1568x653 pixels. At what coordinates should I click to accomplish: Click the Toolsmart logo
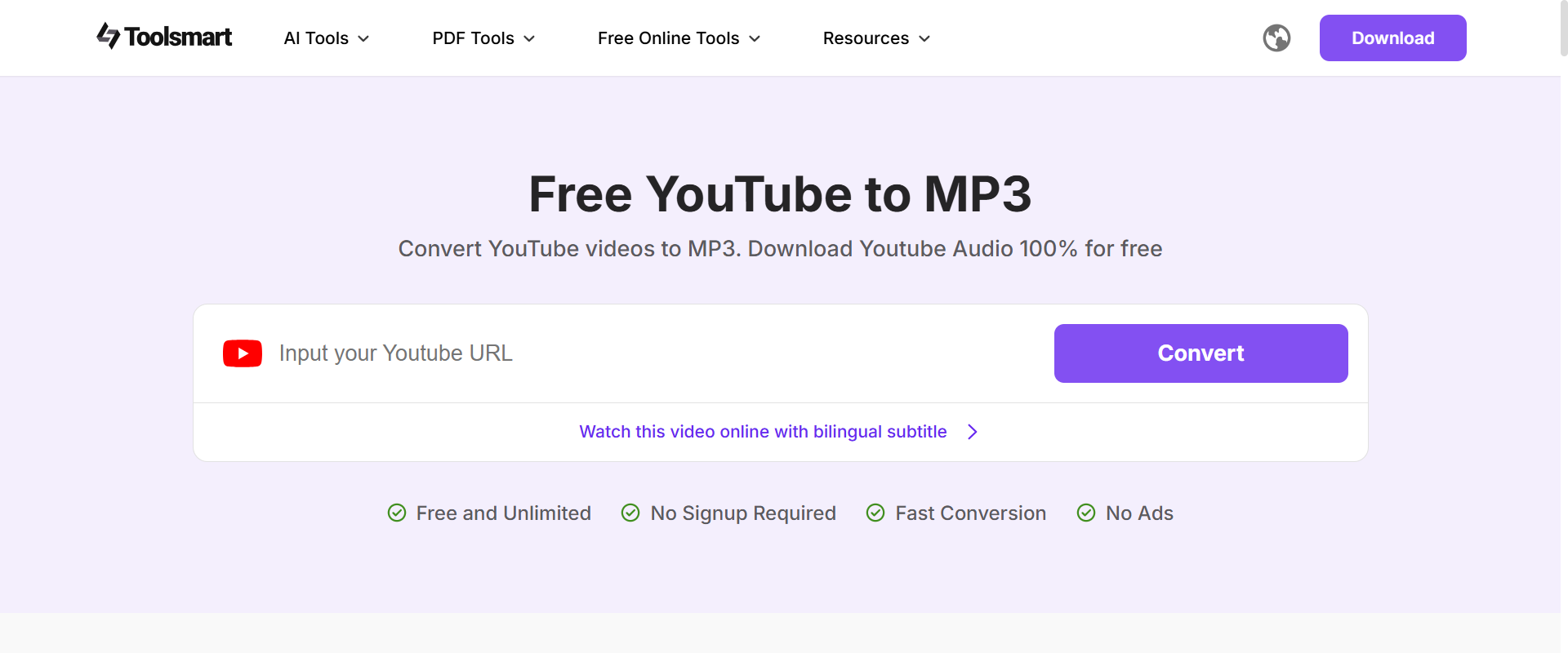pos(164,37)
